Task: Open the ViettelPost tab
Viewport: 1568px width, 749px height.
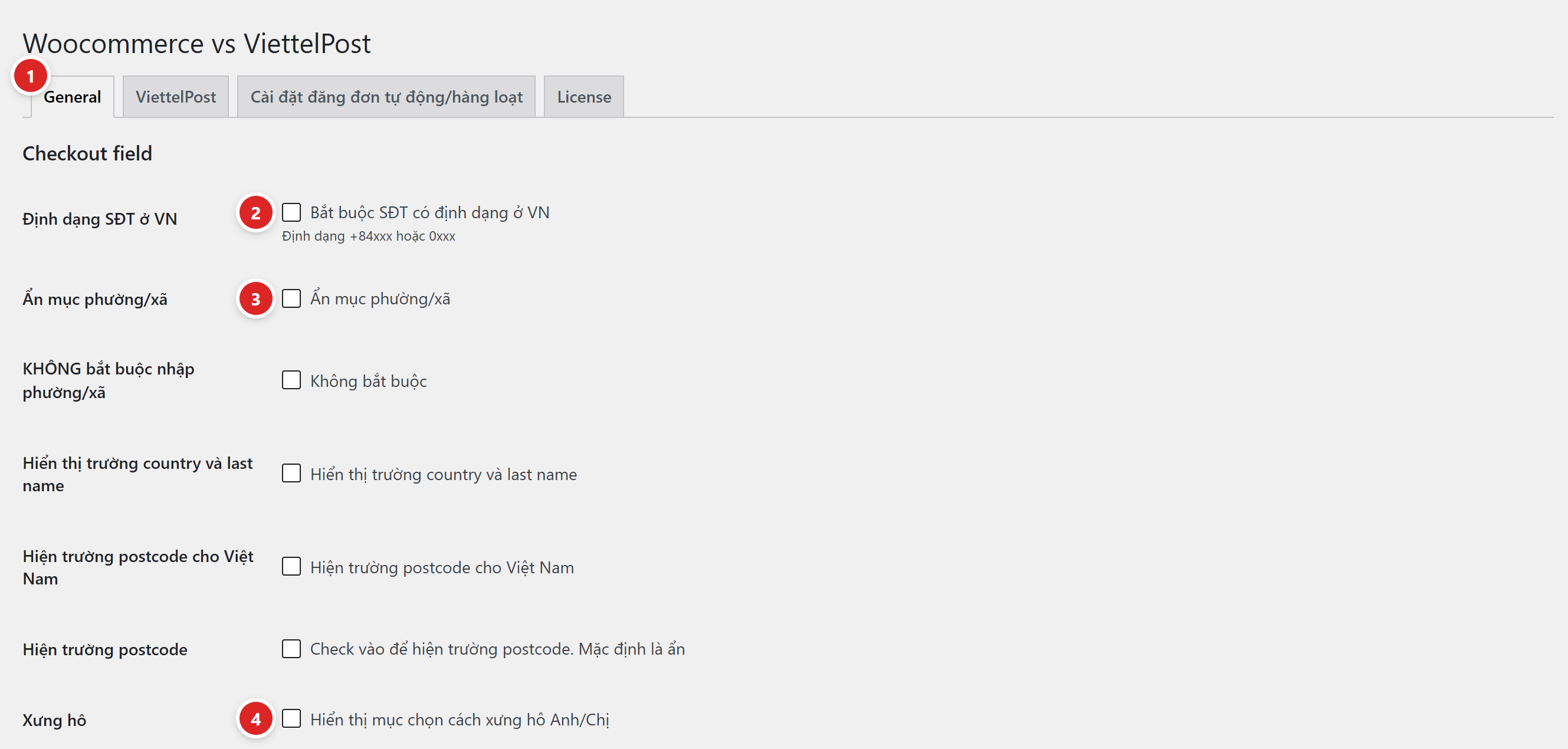Action: (175, 97)
